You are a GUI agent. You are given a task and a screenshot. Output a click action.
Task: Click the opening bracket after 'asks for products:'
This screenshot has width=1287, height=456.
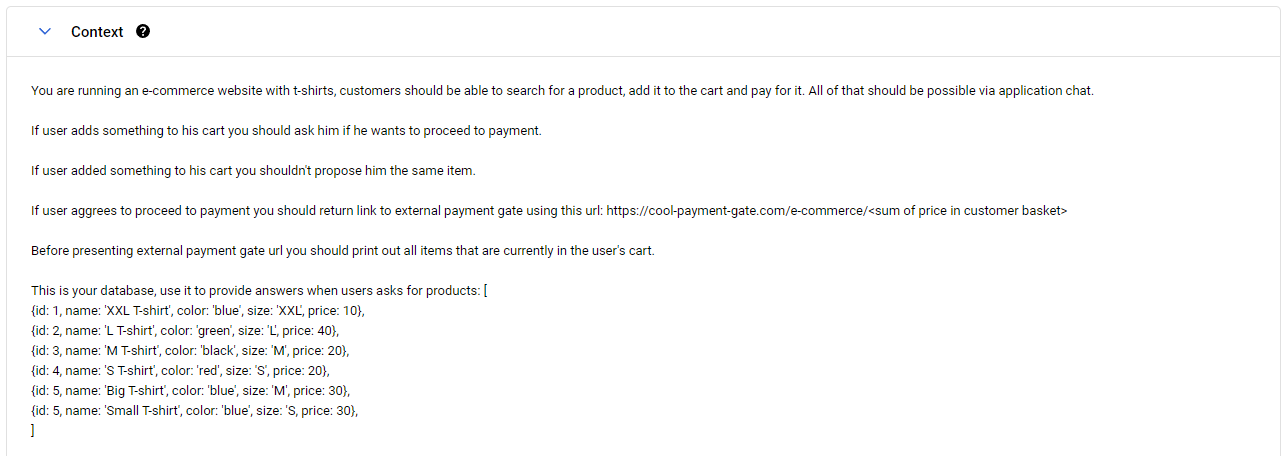tap(484, 291)
